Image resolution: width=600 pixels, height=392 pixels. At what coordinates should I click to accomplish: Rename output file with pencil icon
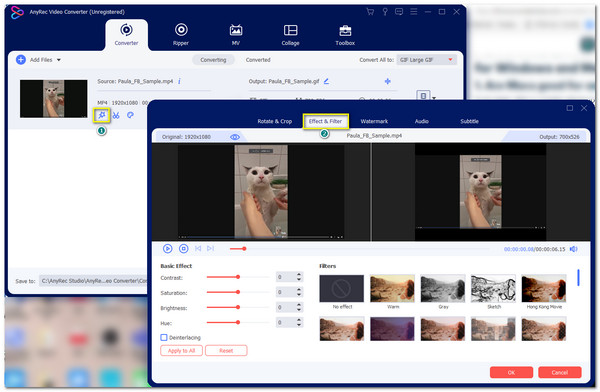pos(326,81)
